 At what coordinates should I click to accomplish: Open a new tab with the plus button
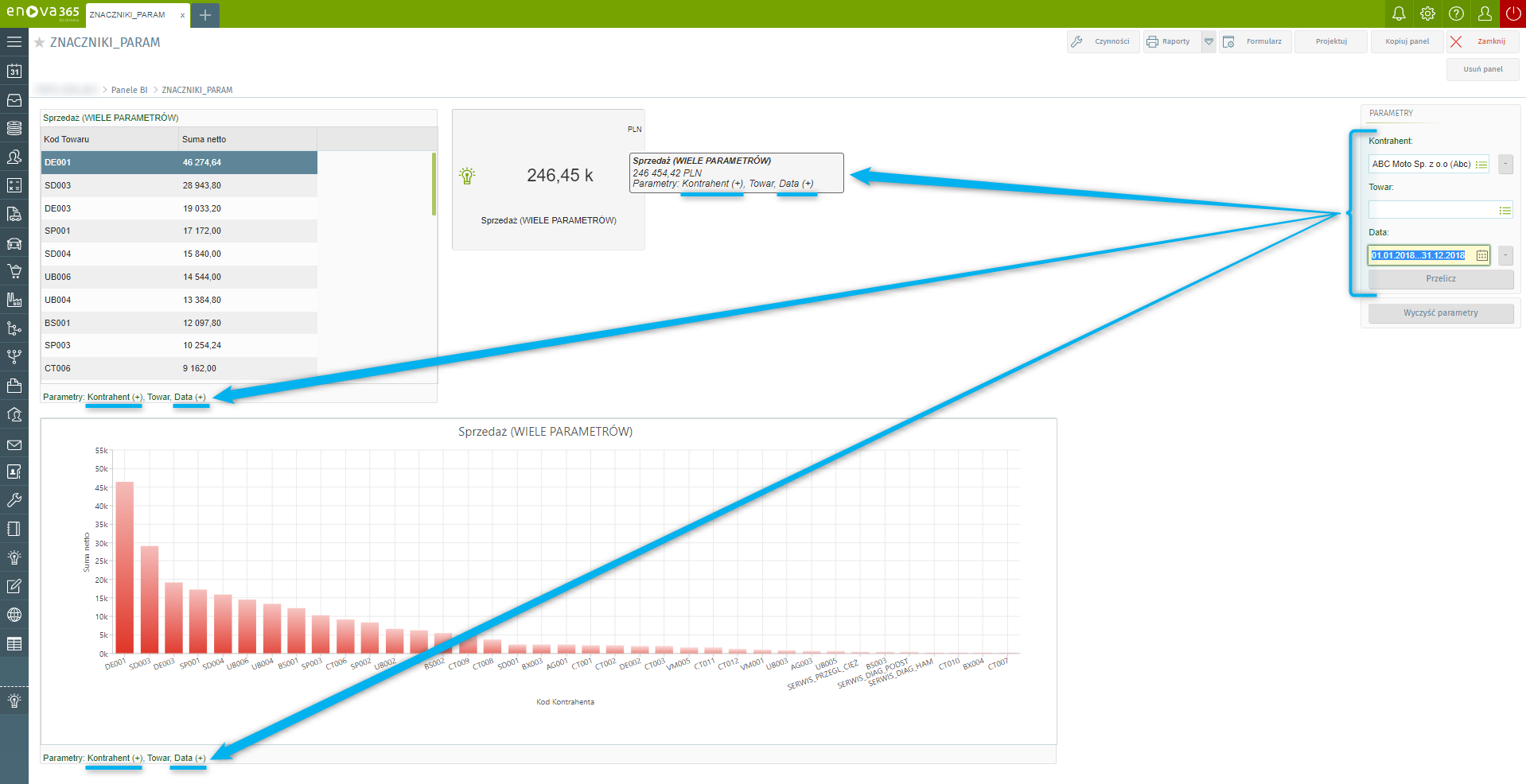tap(205, 15)
